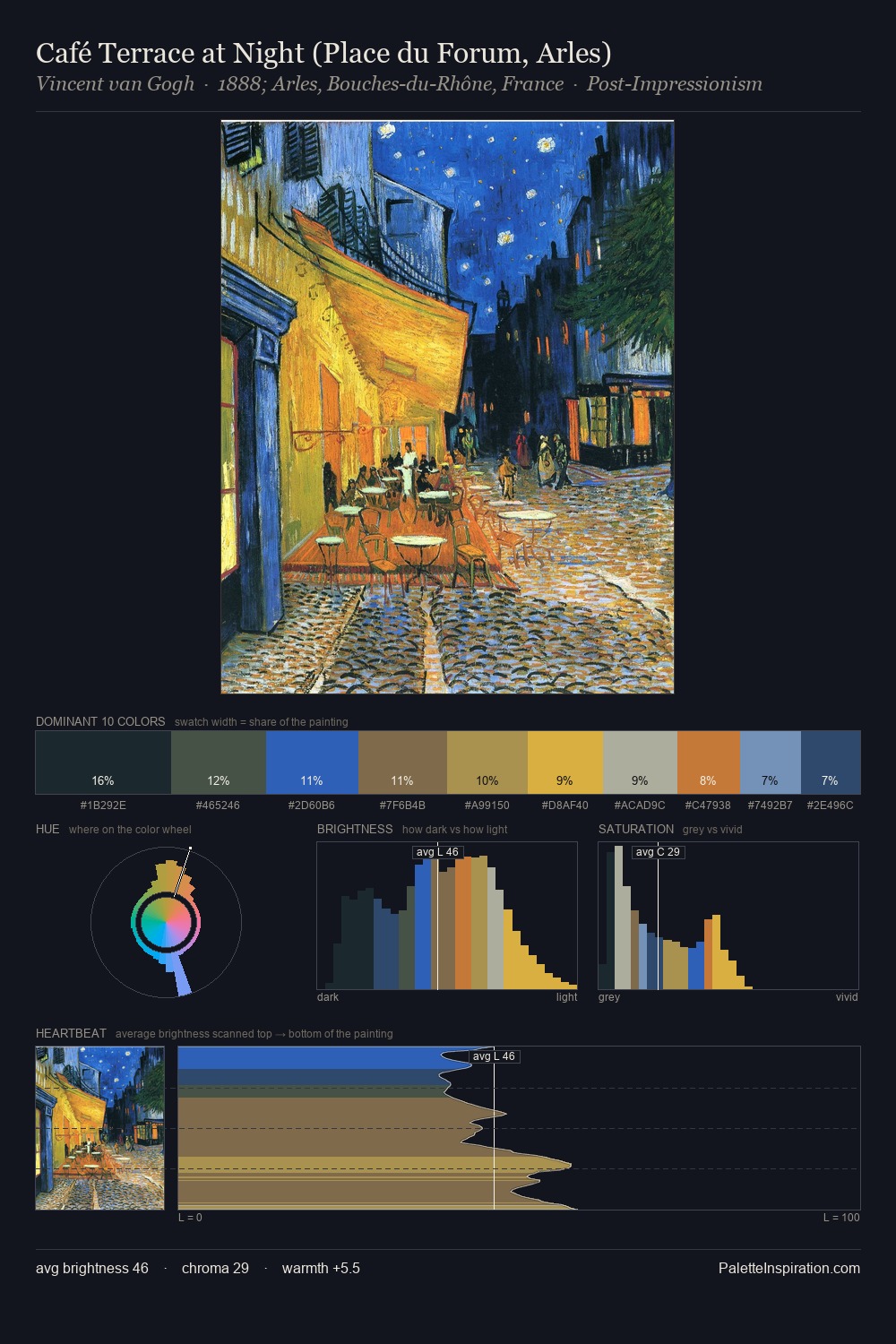This screenshot has width=896, height=1344.
Task: Click the 'vivid' axis label under Saturation
Action: pos(847,997)
